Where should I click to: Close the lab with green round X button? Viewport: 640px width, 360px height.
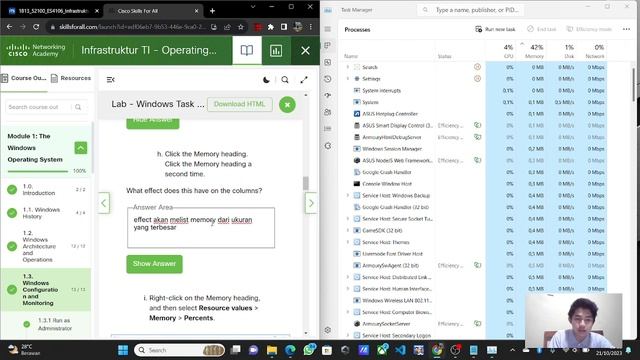[x=287, y=105]
